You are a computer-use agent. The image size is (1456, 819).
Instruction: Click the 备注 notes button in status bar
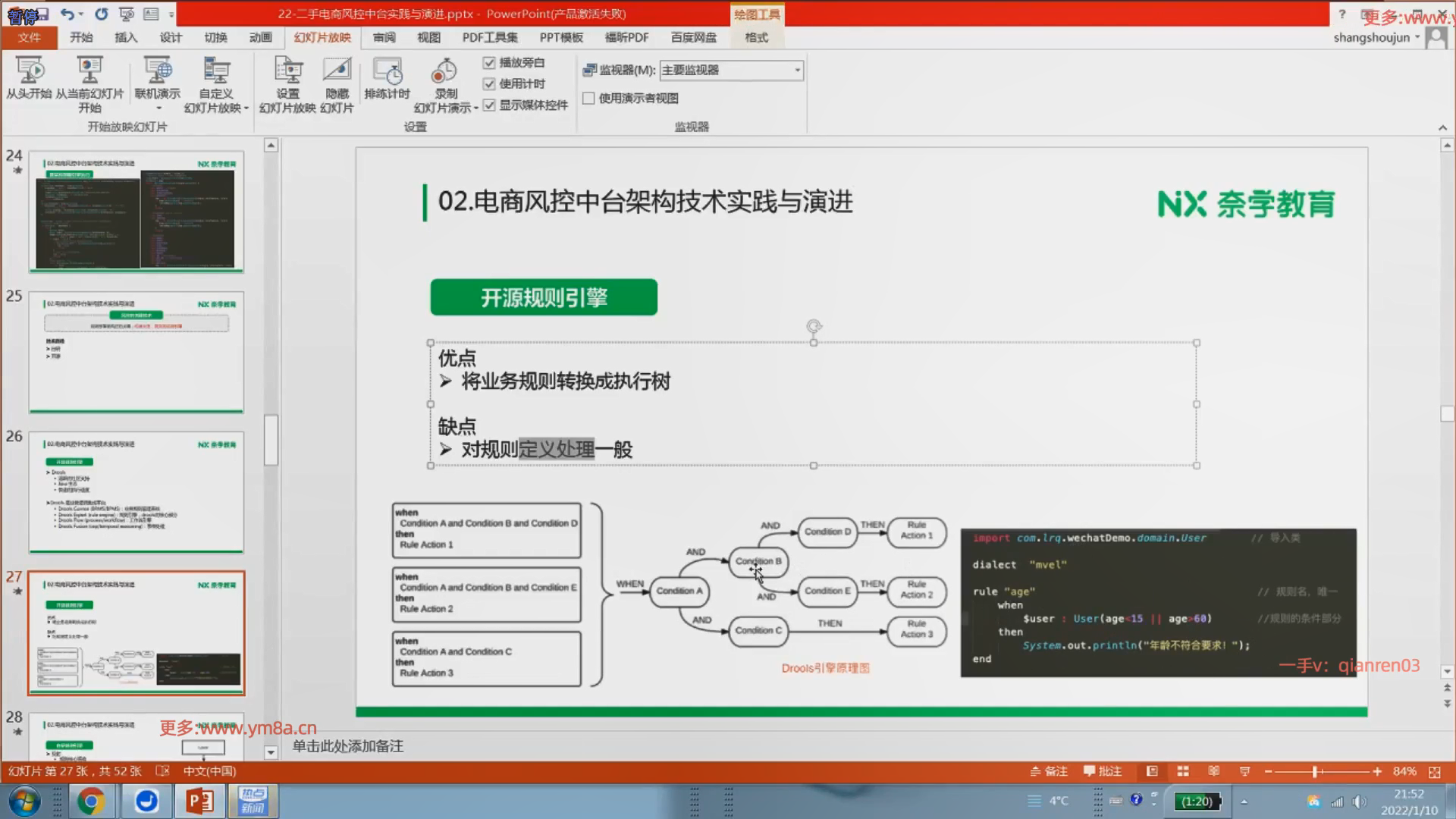[1049, 771]
